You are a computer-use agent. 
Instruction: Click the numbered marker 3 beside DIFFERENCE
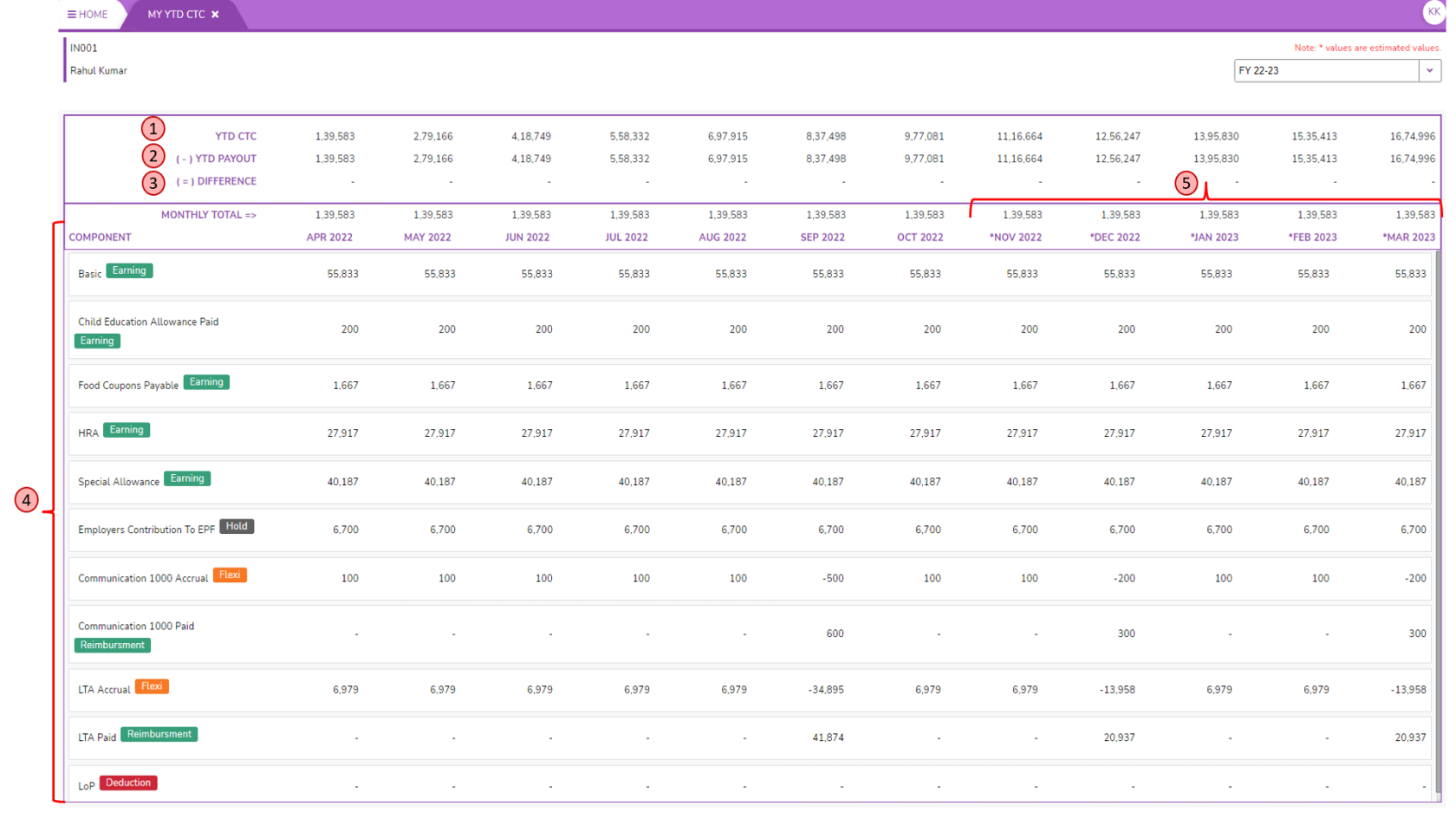coord(153,183)
